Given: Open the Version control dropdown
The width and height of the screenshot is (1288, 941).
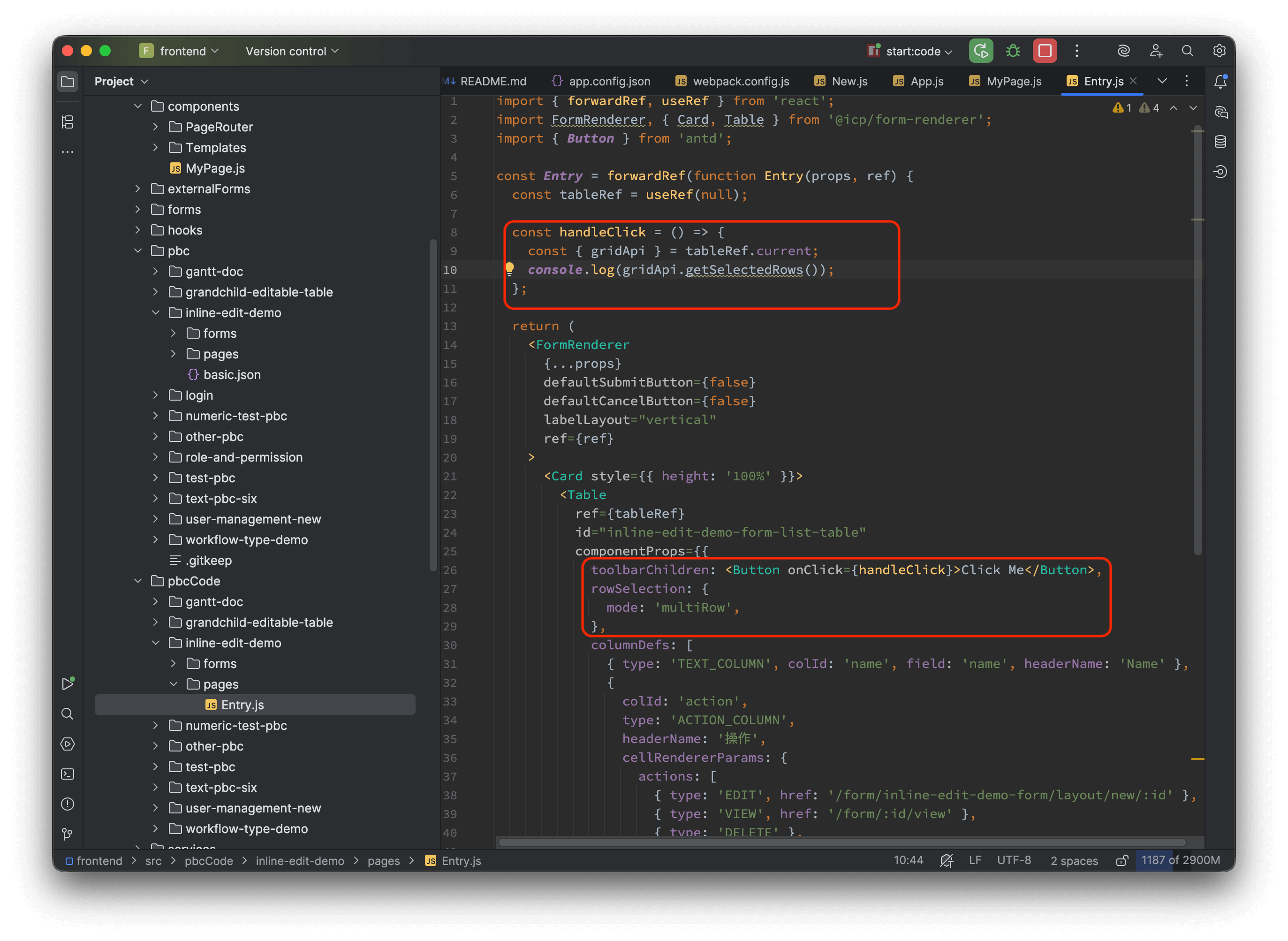Looking at the screenshot, I should point(292,51).
